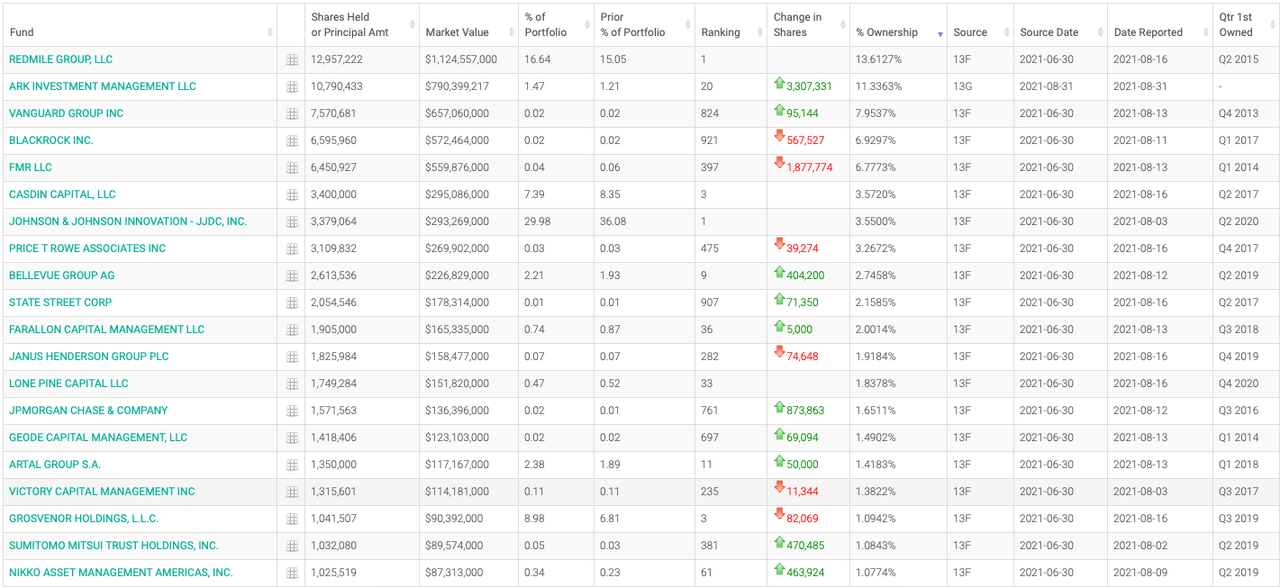Sort by the Fund column header
1280x587 pixels.
tap(22, 33)
